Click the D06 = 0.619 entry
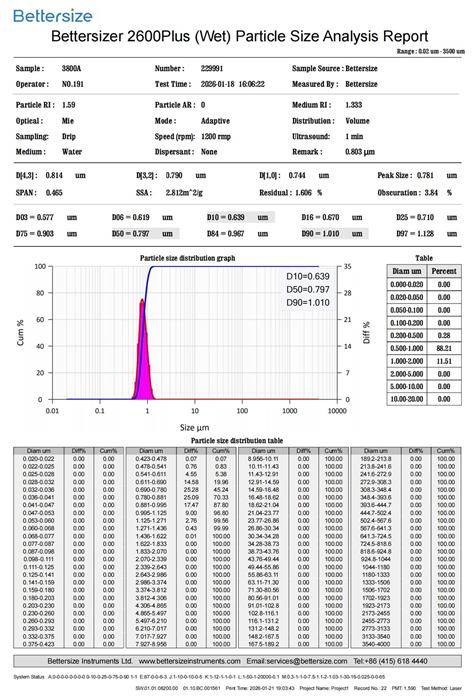 pos(142,217)
